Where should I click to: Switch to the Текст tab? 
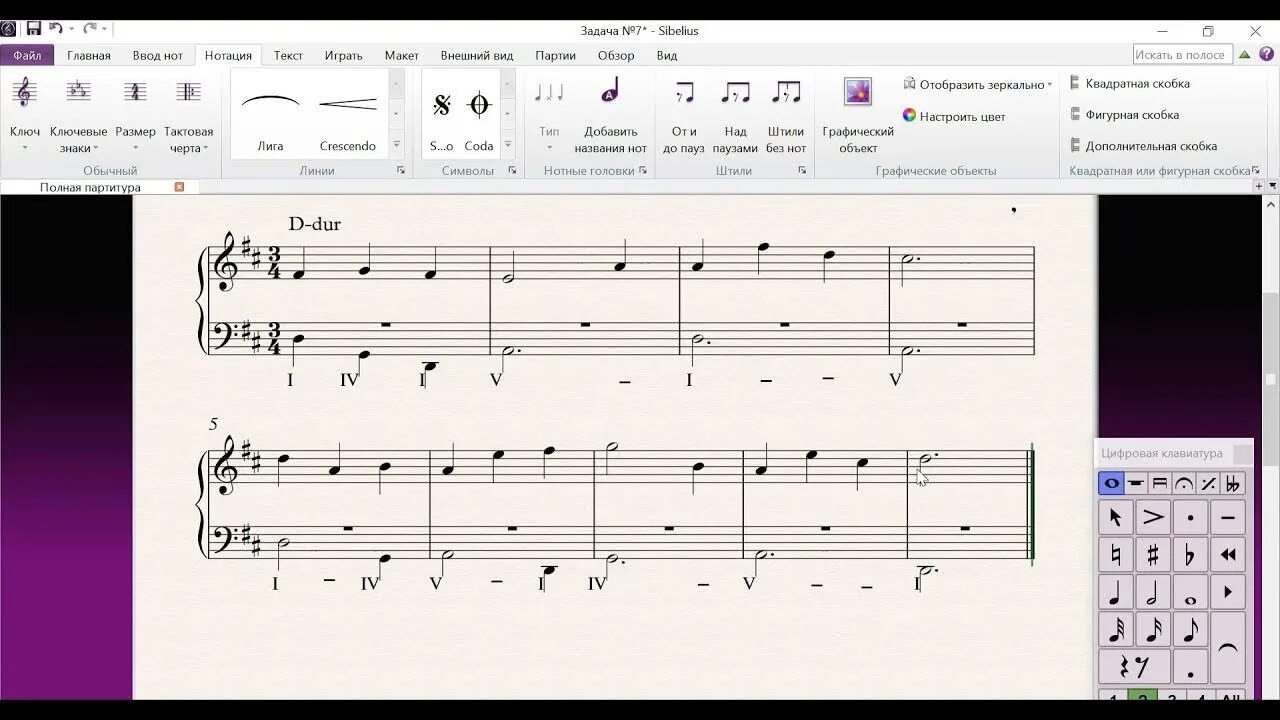(288, 55)
